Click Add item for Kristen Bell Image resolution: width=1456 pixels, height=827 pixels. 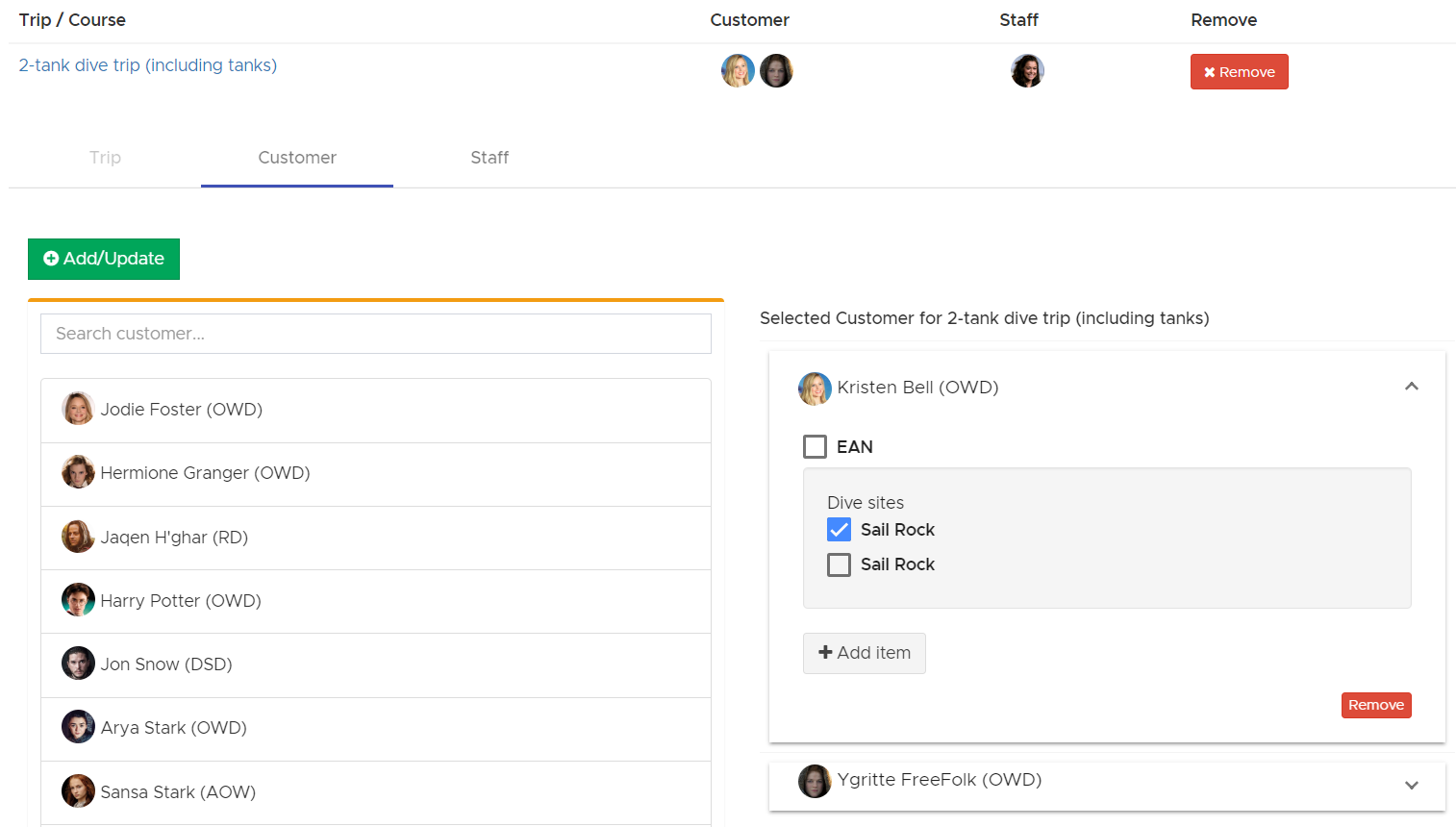tap(864, 653)
